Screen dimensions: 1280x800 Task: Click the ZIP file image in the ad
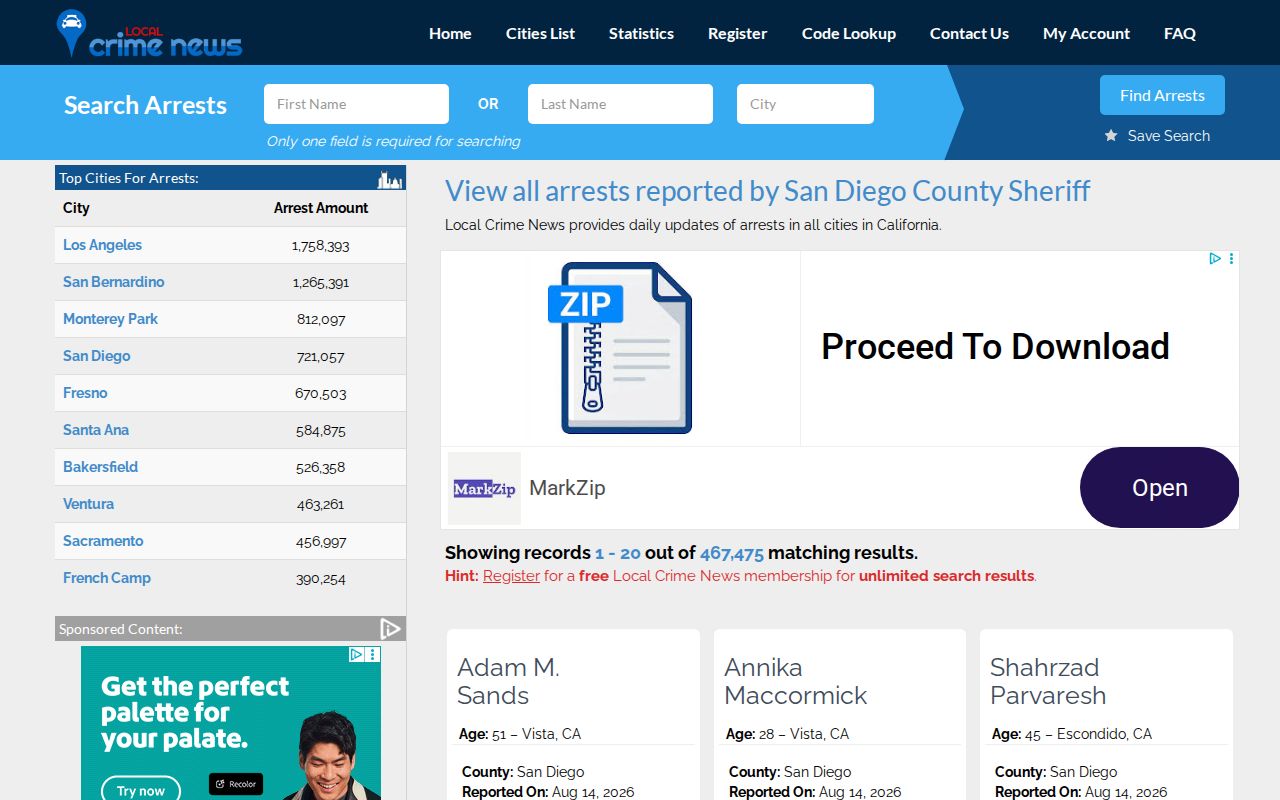(x=620, y=347)
